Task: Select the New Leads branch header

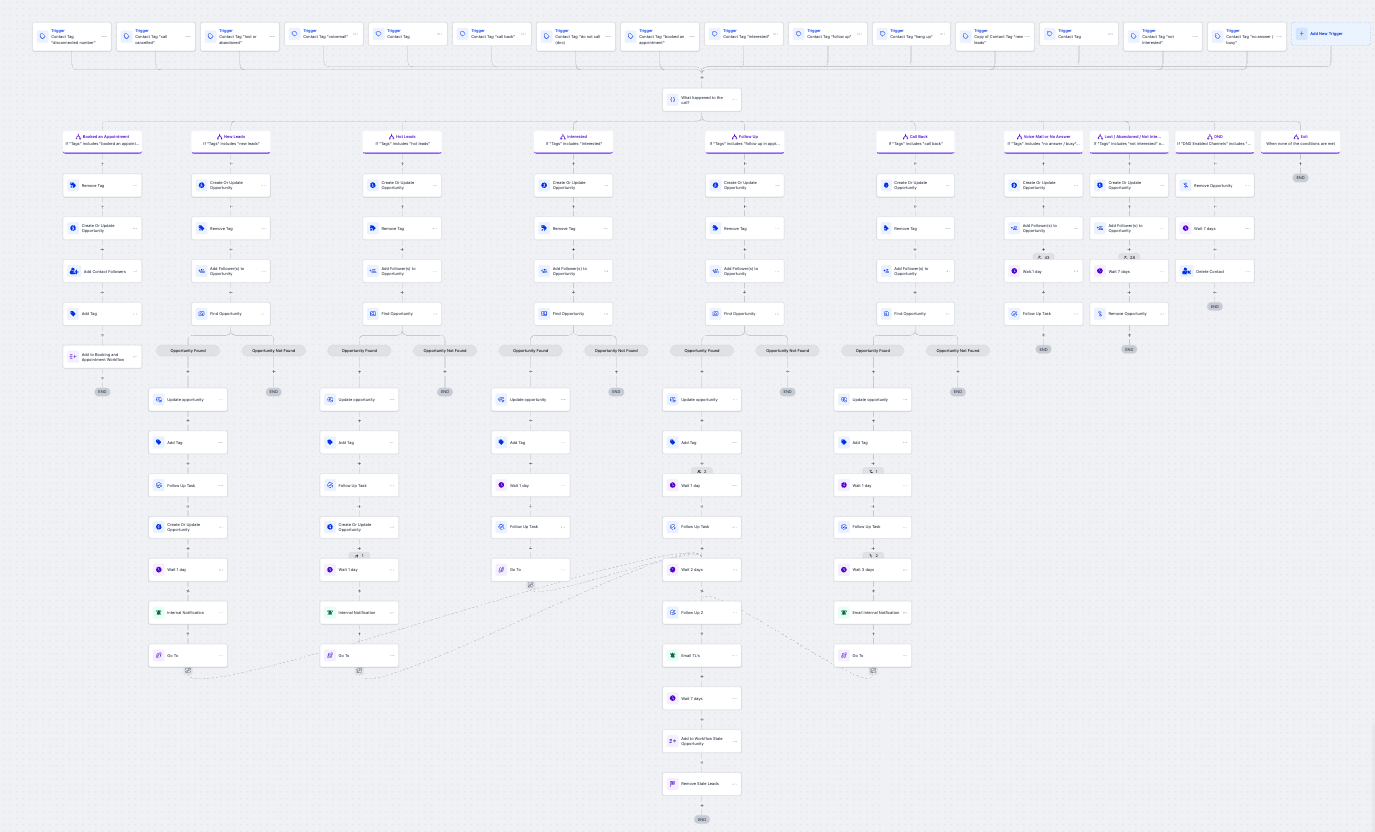Action: [x=231, y=140]
